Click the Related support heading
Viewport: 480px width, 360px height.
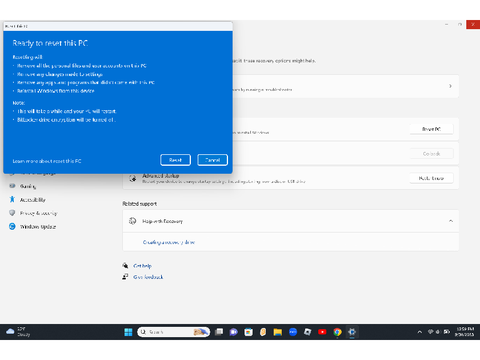[139, 204]
